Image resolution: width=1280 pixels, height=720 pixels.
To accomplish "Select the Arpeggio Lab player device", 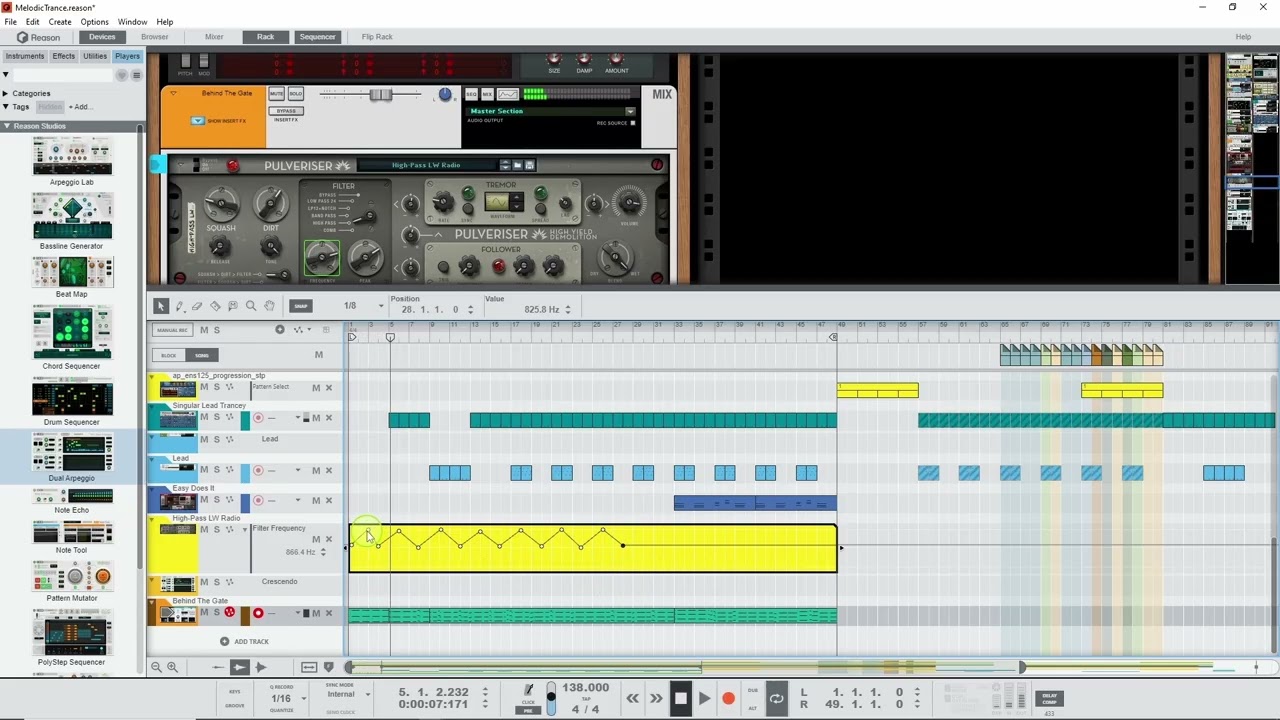I will tap(72, 162).
